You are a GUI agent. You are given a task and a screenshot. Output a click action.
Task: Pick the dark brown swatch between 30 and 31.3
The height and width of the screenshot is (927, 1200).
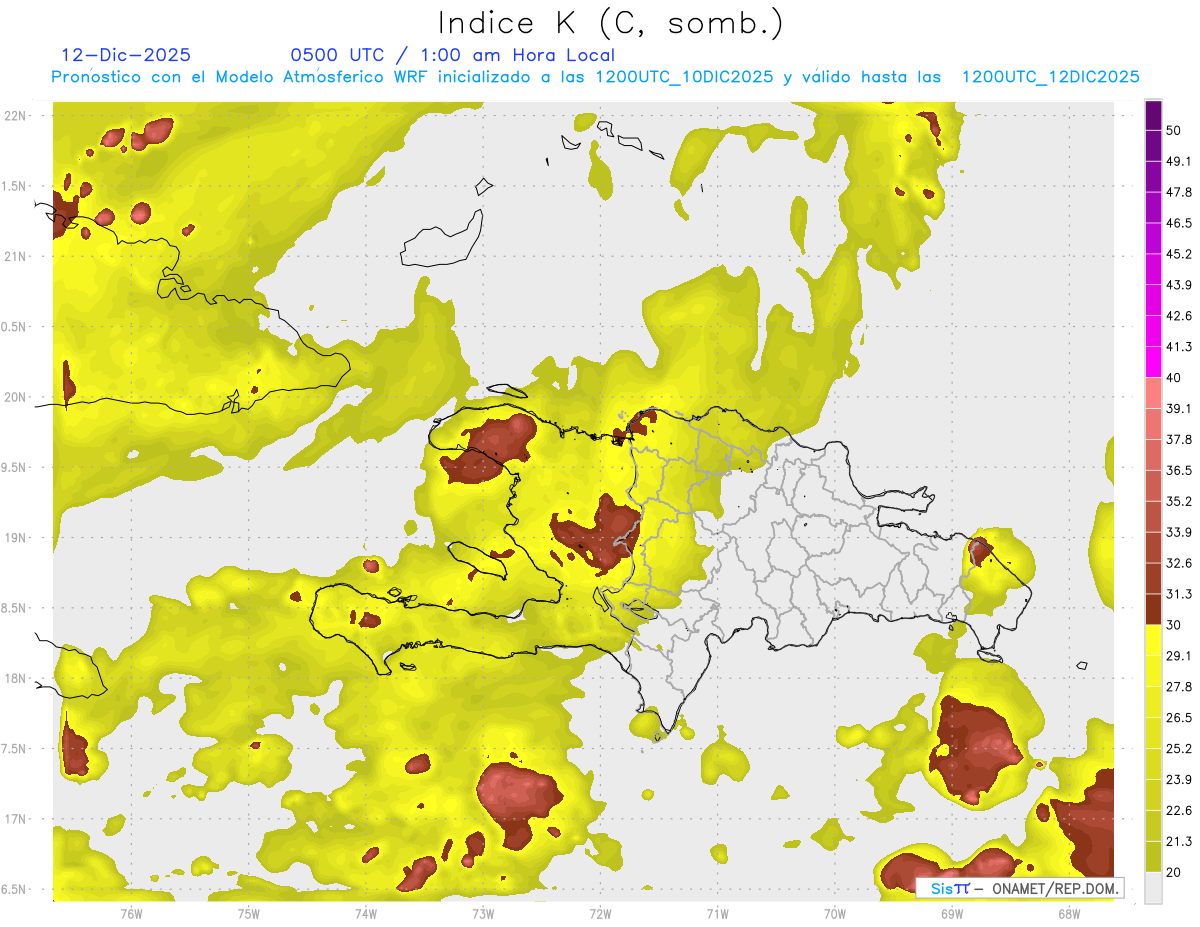(1153, 609)
